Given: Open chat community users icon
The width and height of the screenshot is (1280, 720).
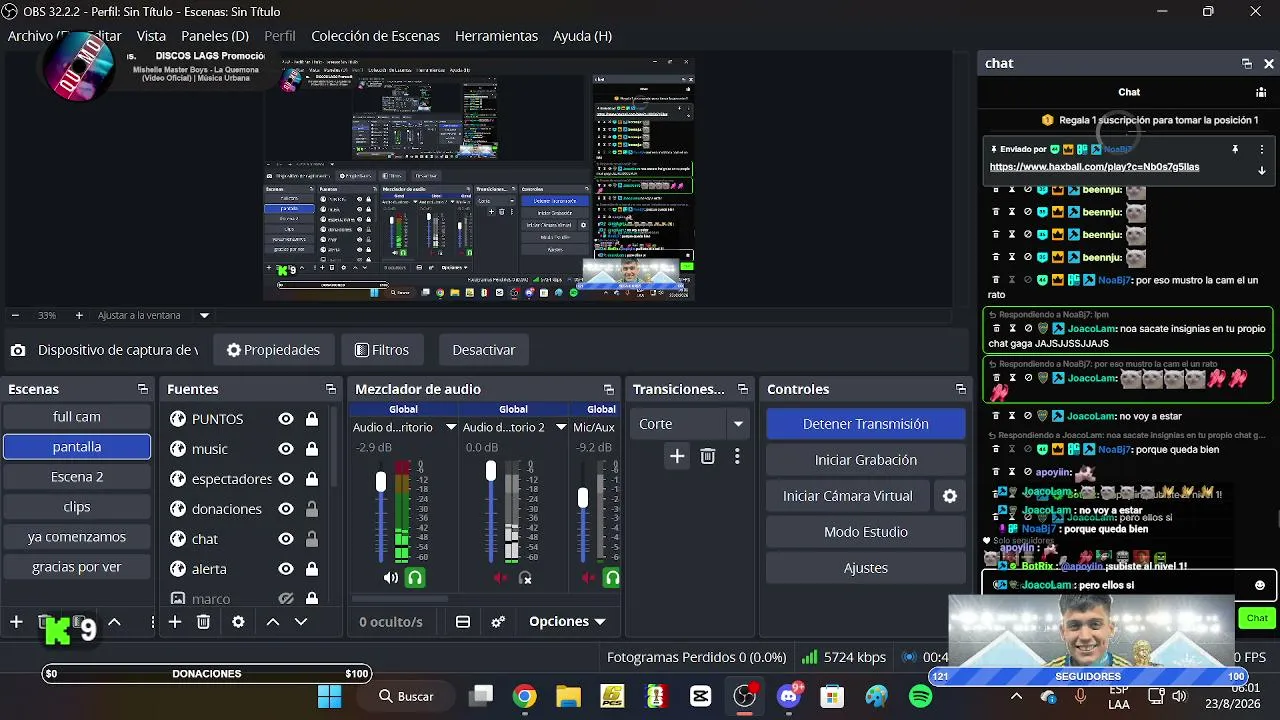Looking at the screenshot, I should (1261, 92).
